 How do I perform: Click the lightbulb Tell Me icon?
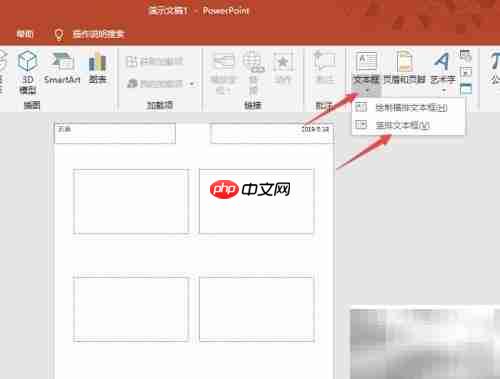(59, 34)
